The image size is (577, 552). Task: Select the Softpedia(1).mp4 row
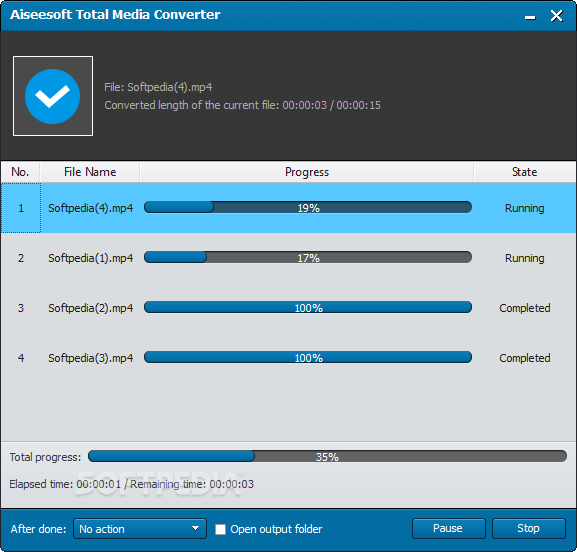288,258
